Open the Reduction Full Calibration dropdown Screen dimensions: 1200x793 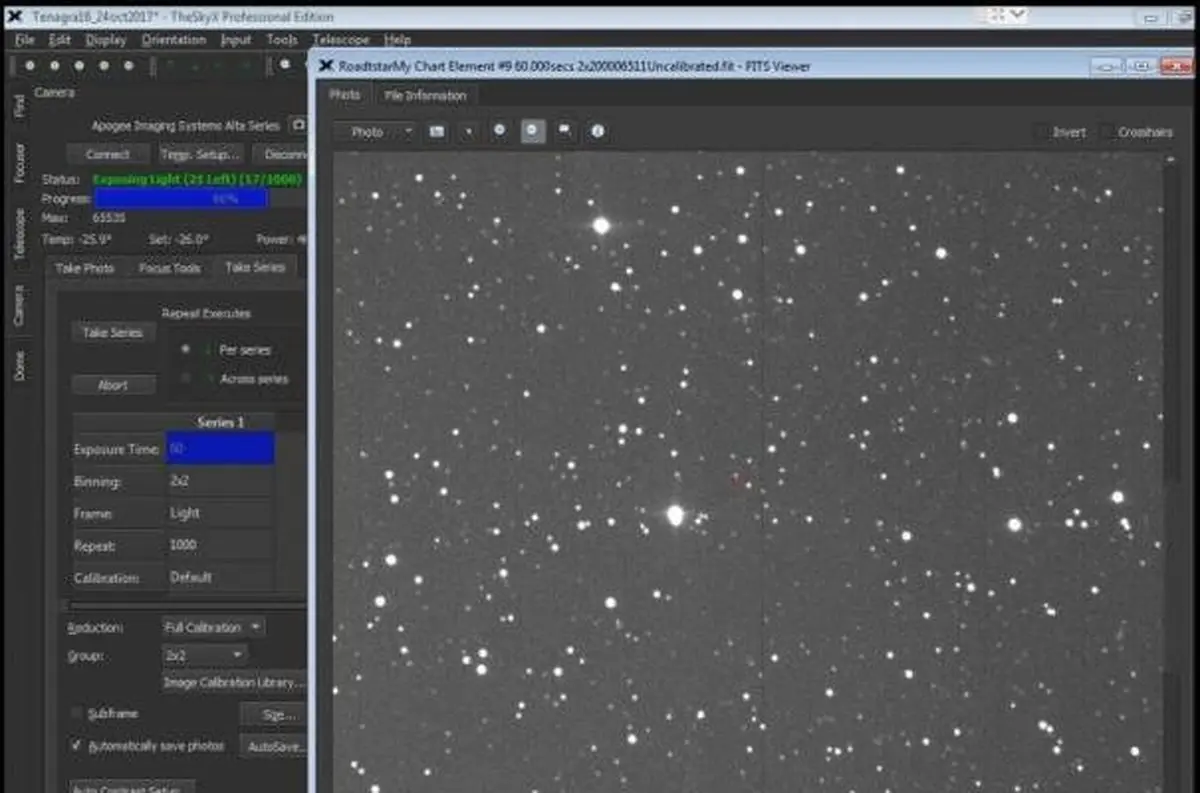[213, 627]
